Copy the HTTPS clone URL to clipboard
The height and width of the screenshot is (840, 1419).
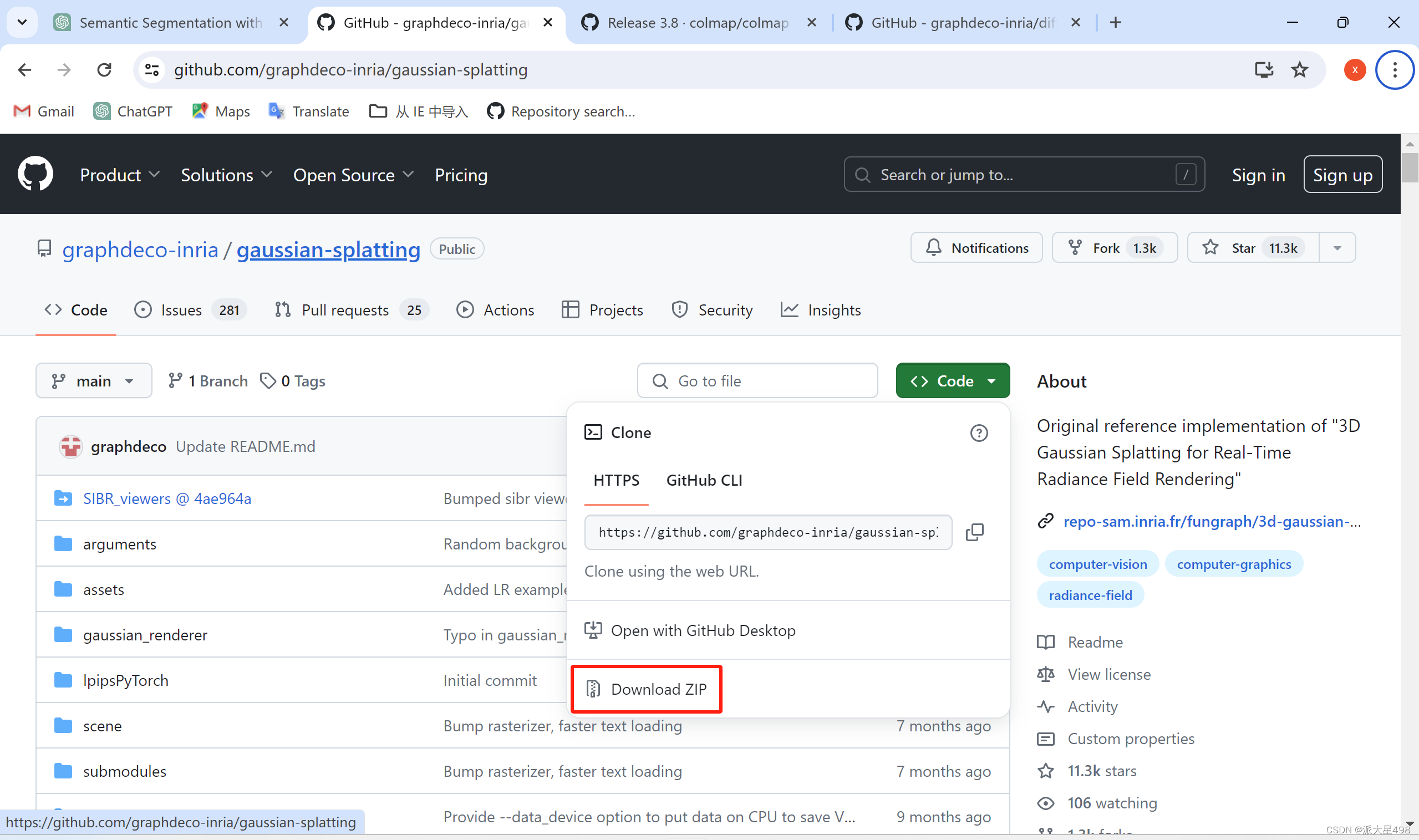tap(974, 532)
